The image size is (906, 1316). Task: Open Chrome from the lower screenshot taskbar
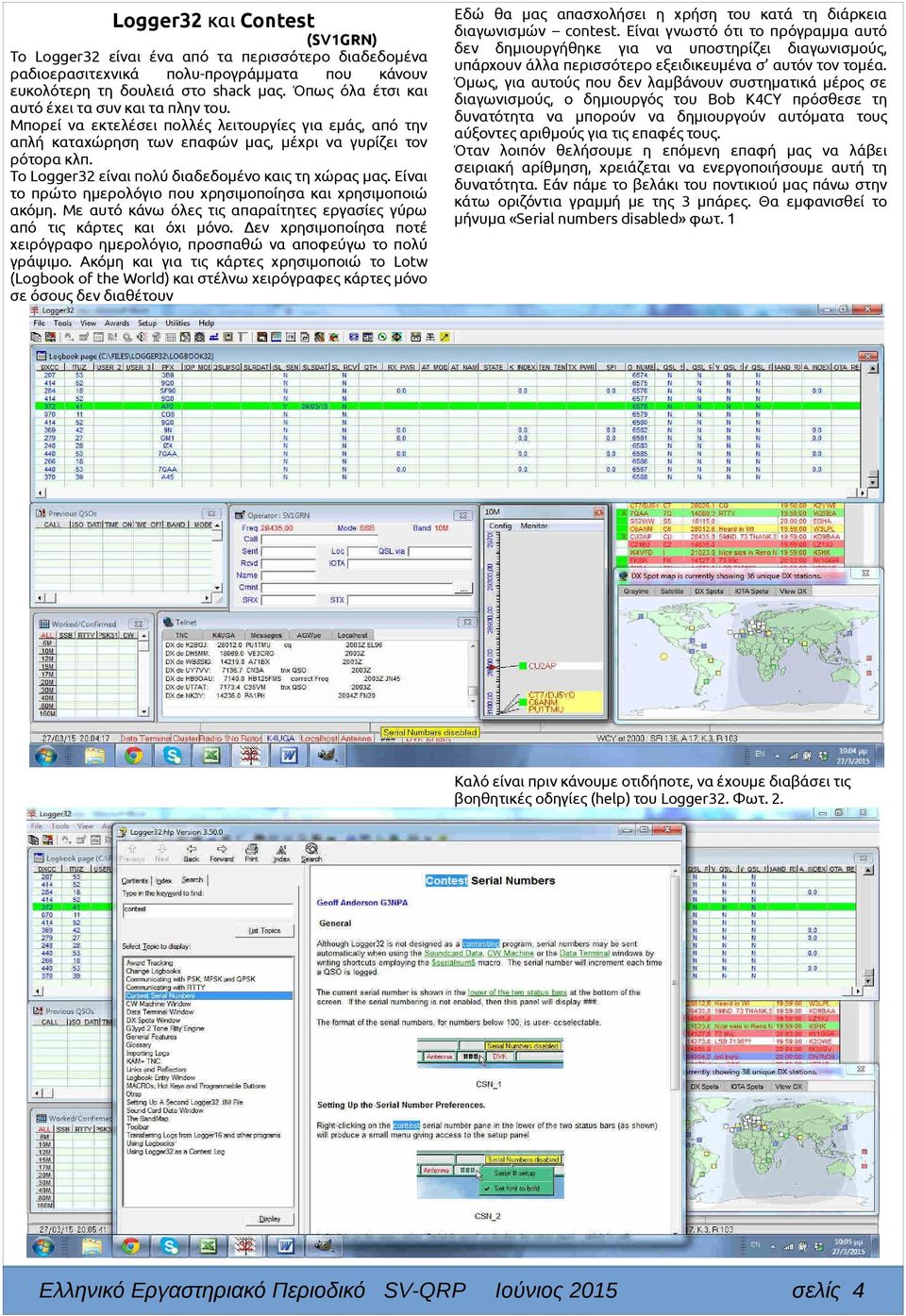tap(131, 1246)
